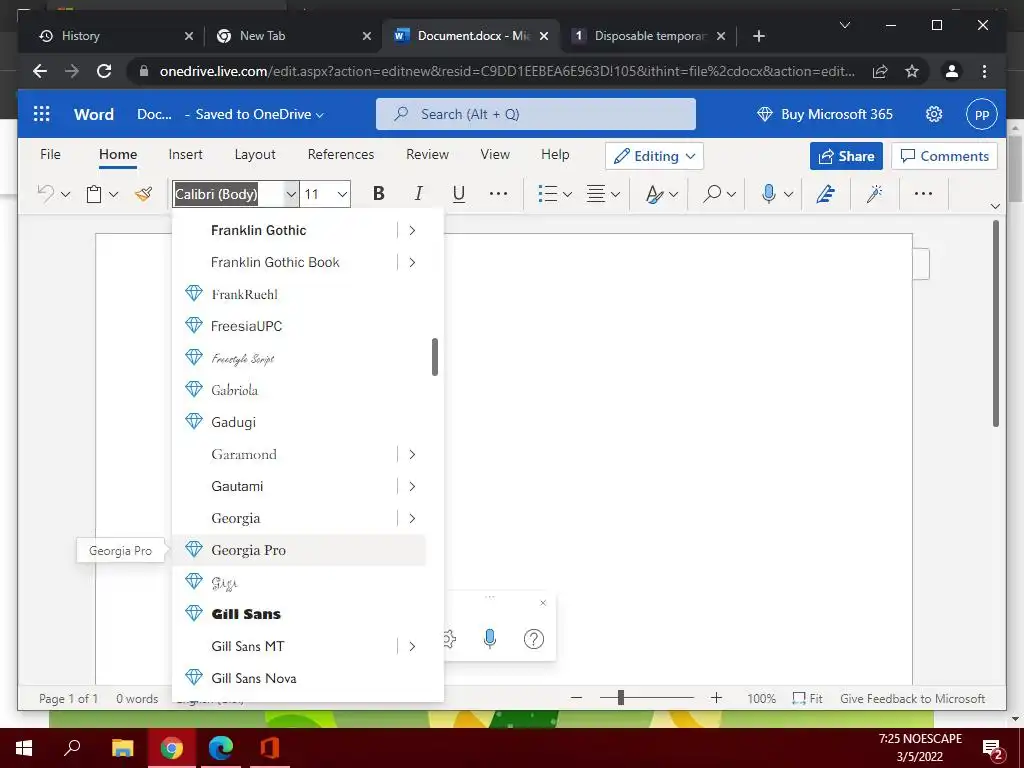The image size is (1024, 768).
Task: Click the Undo arrow icon
Action: click(46, 193)
